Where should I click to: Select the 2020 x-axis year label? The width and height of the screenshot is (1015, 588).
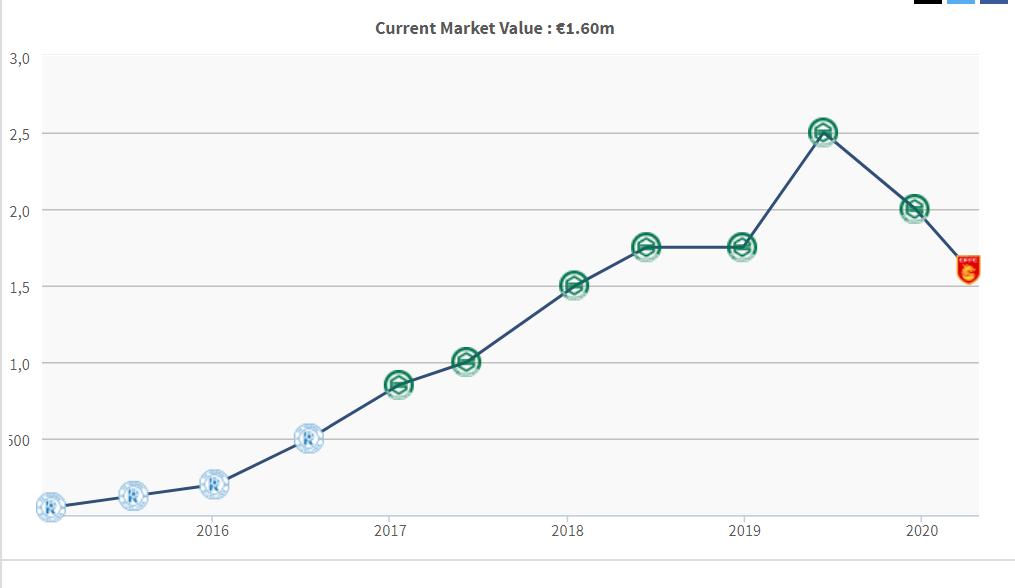(x=921, y=531)
